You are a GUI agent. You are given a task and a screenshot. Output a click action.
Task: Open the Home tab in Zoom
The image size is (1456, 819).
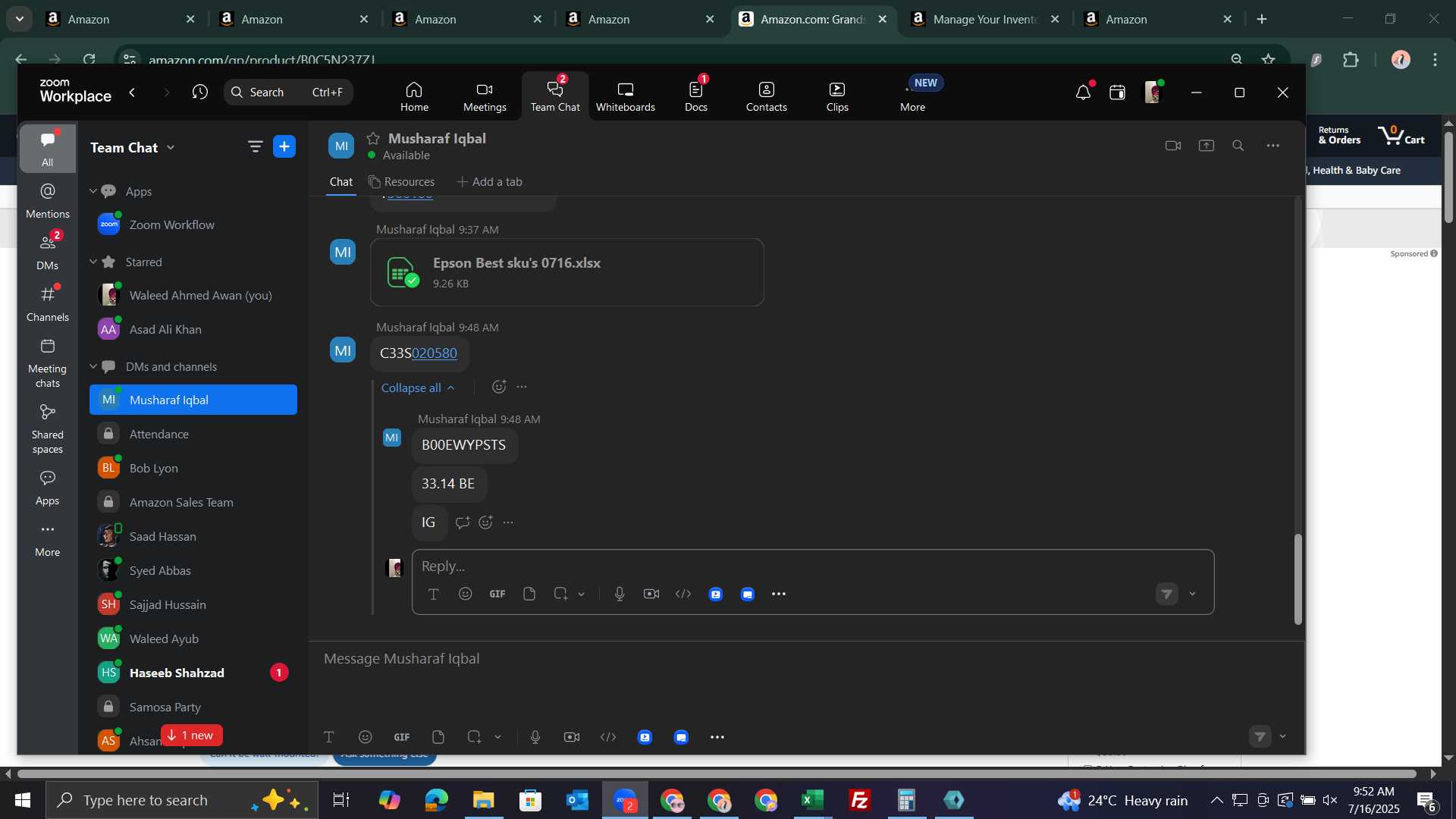point(414,96)
